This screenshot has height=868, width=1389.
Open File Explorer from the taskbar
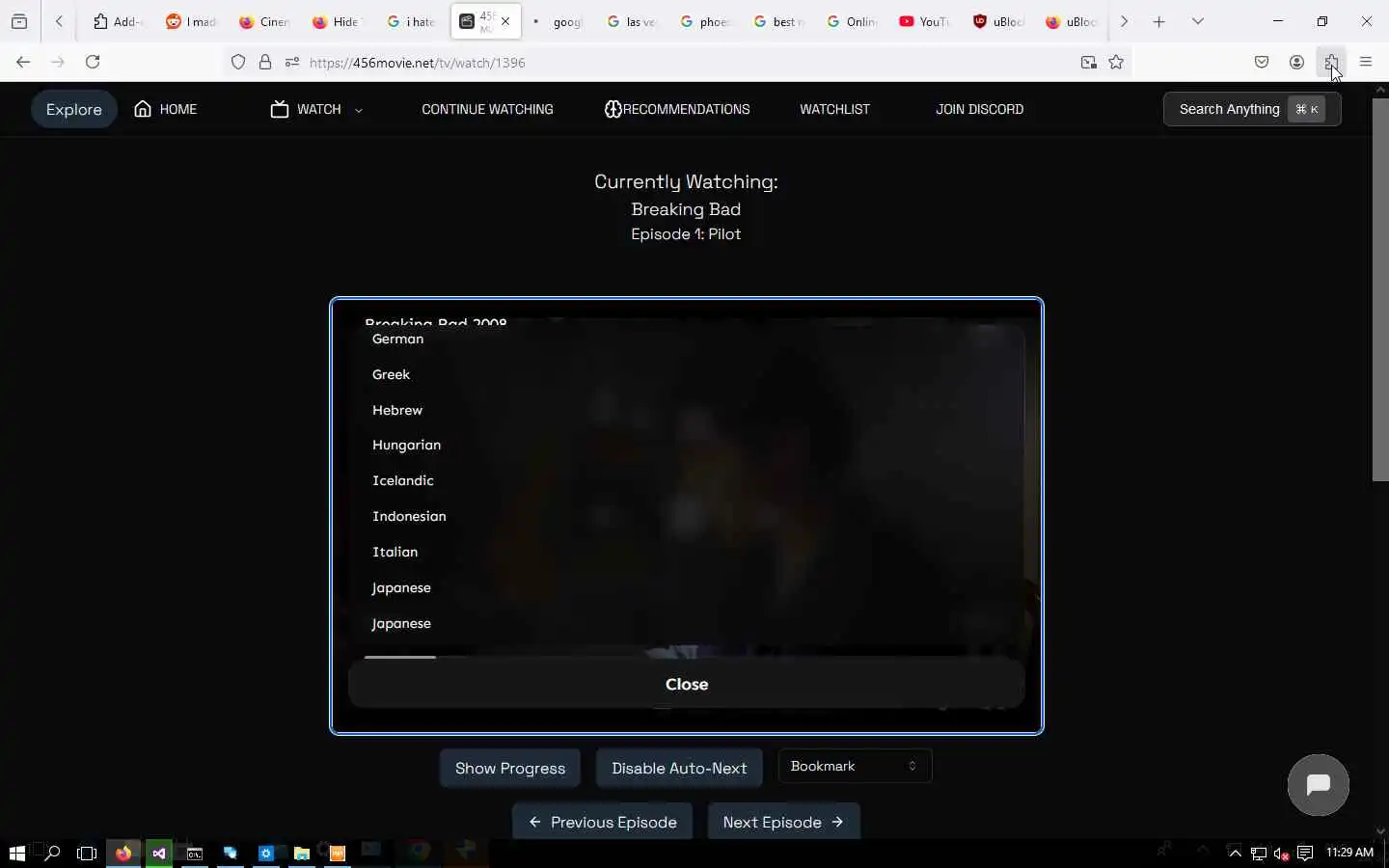point(302,853)
